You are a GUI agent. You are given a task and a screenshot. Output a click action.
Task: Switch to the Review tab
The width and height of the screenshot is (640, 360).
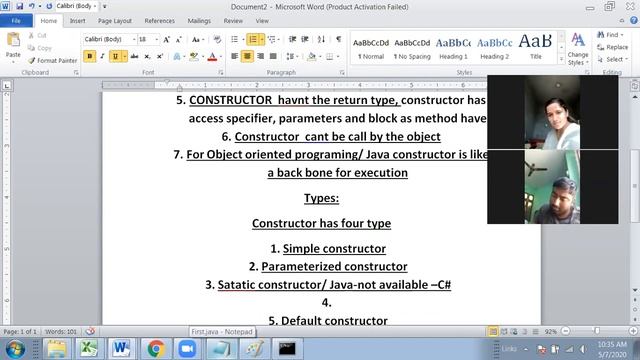click(x=233, y=20)
